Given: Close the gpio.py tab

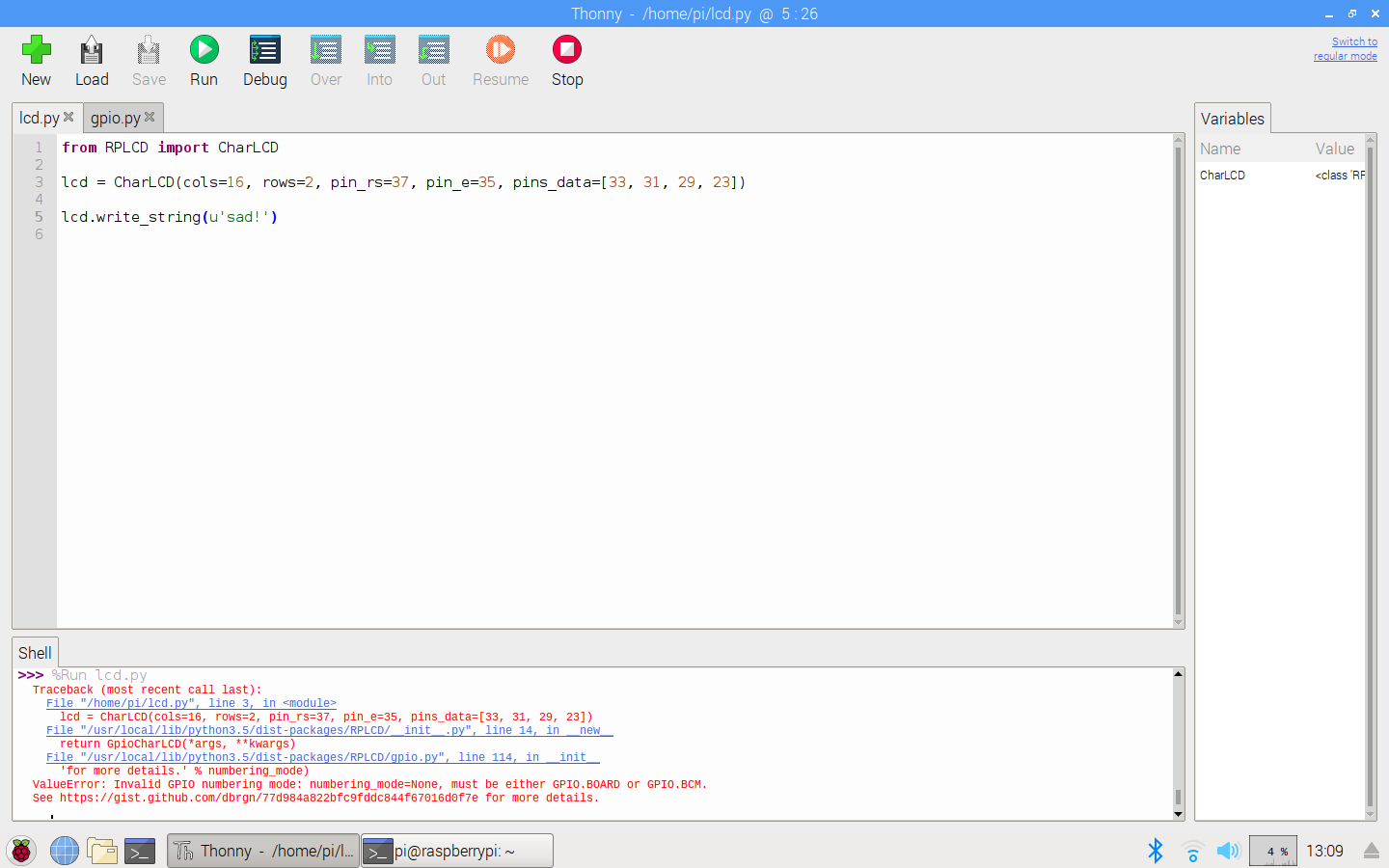Looking at the screenshot, I should tap(150, 117).
